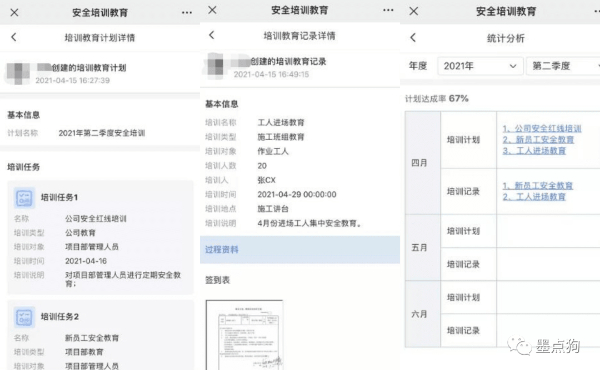Go back from 统计分析 page
The width and height of the screenshot is (600, 370).
click(413, 37)
